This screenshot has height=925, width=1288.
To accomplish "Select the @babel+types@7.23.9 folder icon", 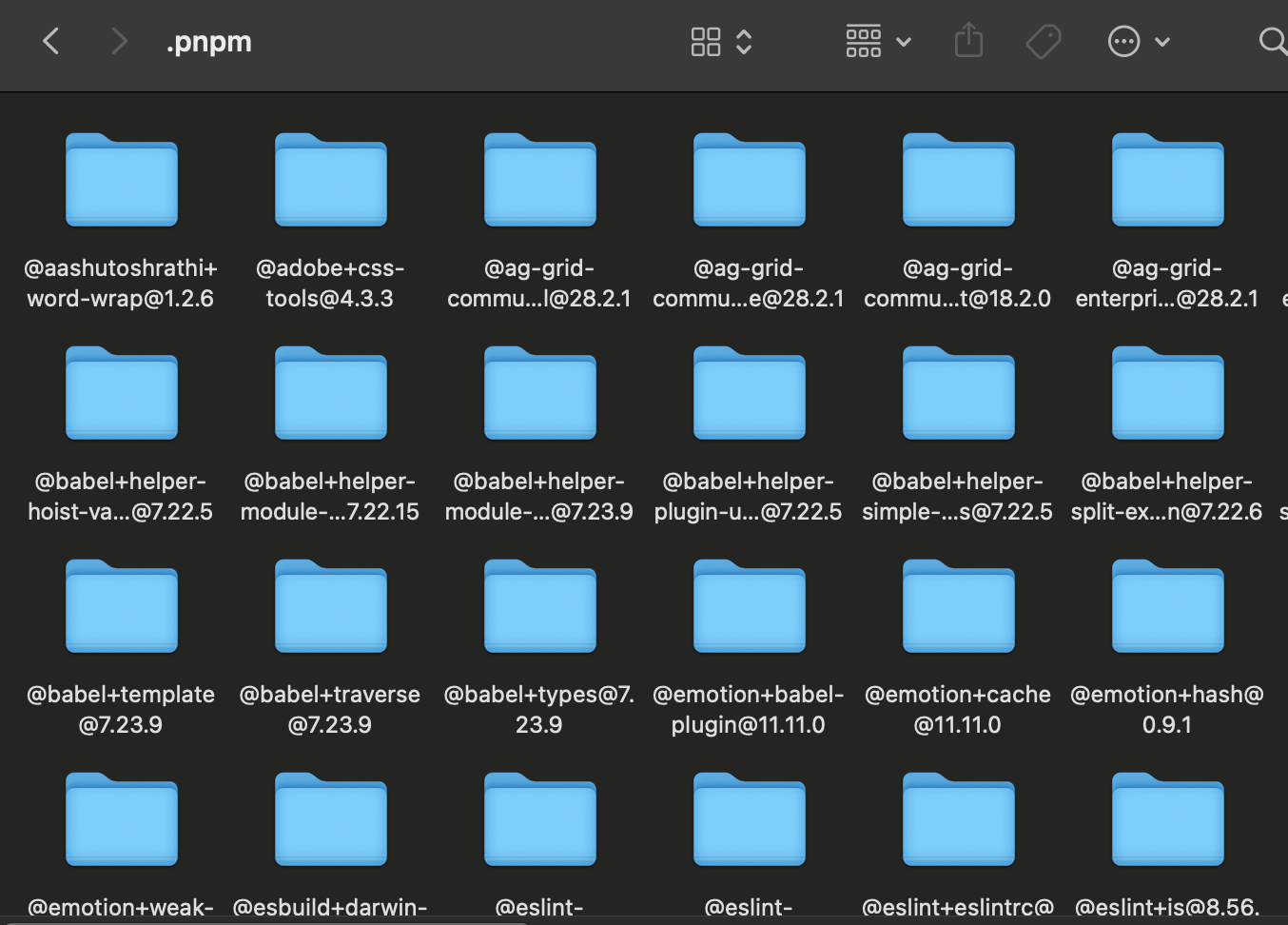I will (x=540, y=606).
